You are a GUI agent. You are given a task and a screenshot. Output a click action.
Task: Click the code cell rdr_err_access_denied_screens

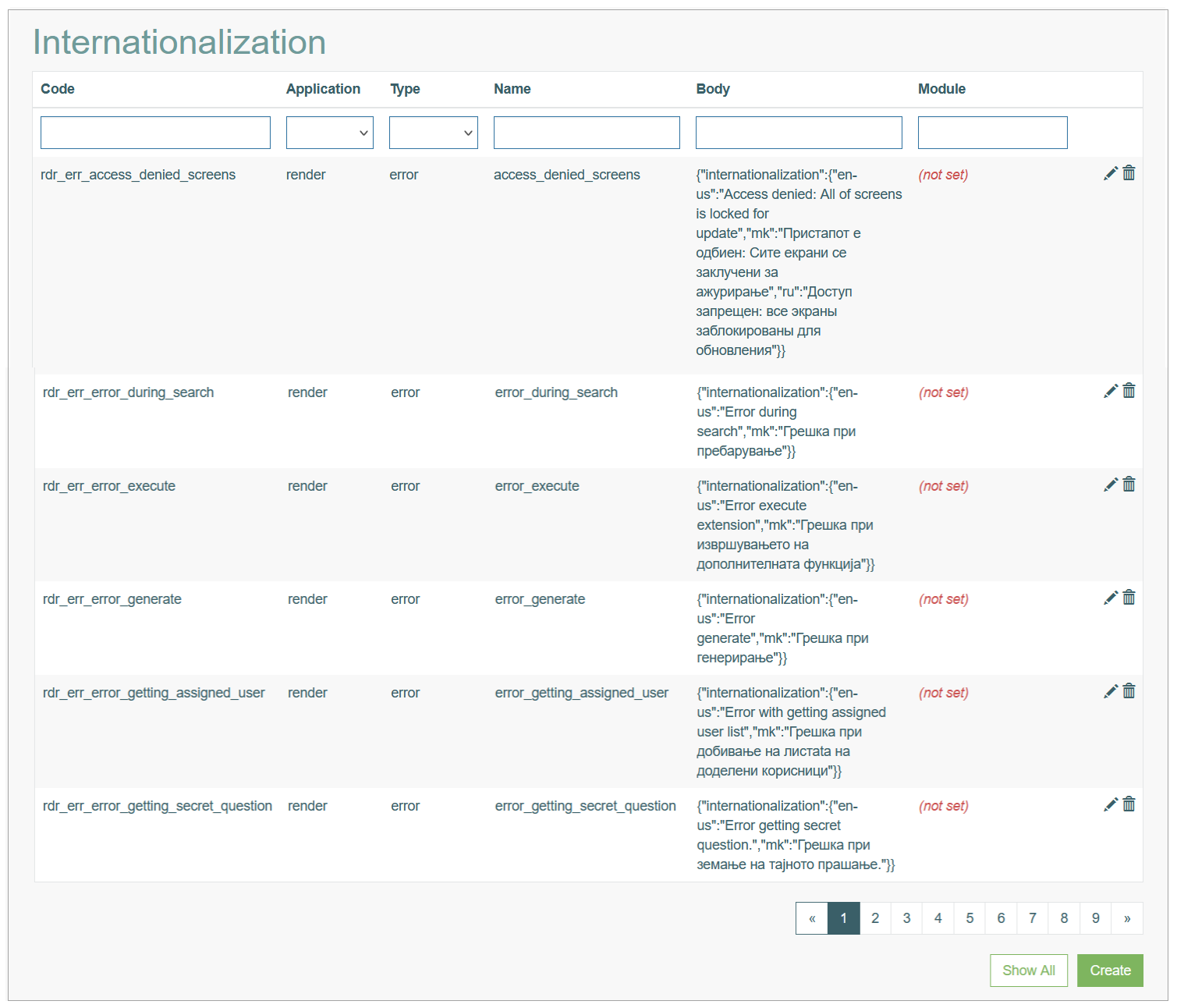138,175
